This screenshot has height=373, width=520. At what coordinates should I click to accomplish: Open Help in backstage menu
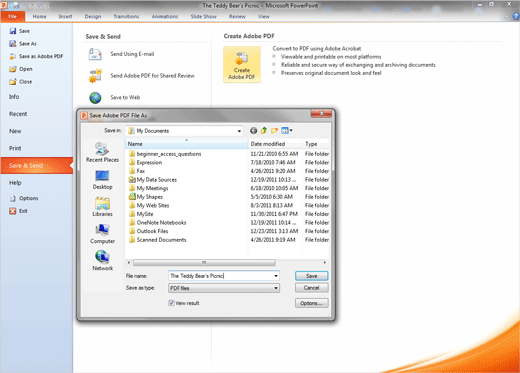tap(15, 183)
